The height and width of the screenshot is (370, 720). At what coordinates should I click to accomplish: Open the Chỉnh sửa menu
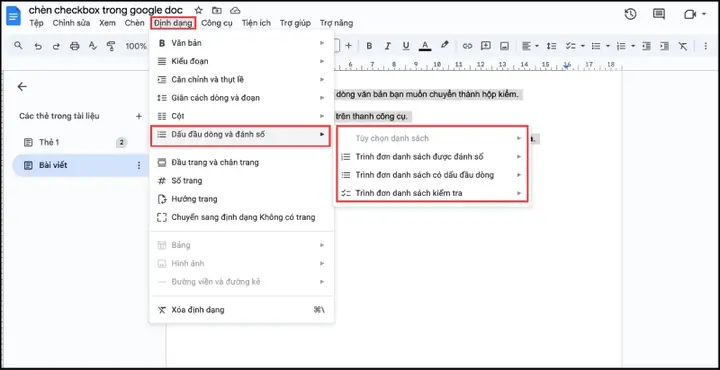point(71,23)
